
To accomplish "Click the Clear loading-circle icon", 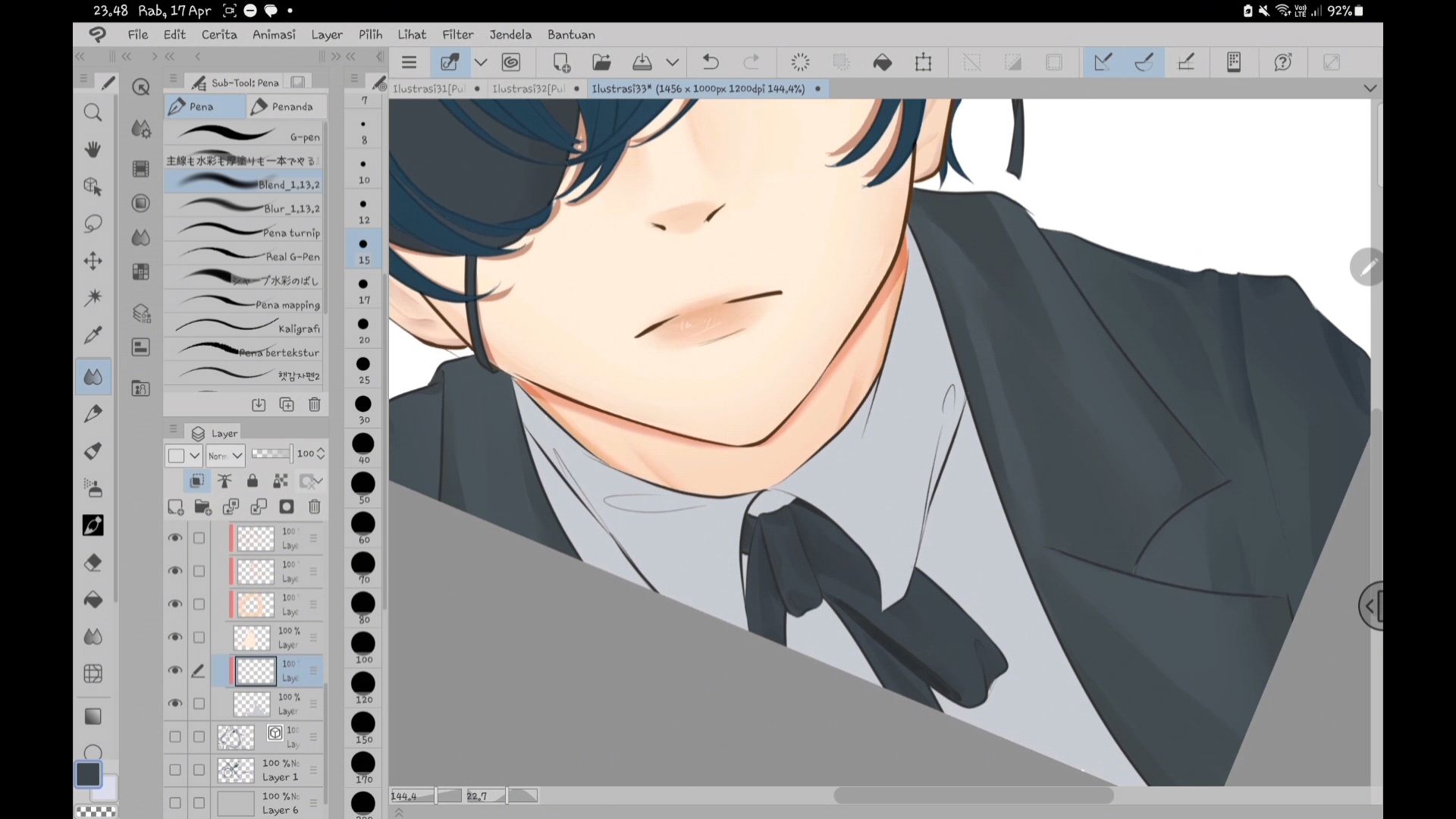I will 800,62.
